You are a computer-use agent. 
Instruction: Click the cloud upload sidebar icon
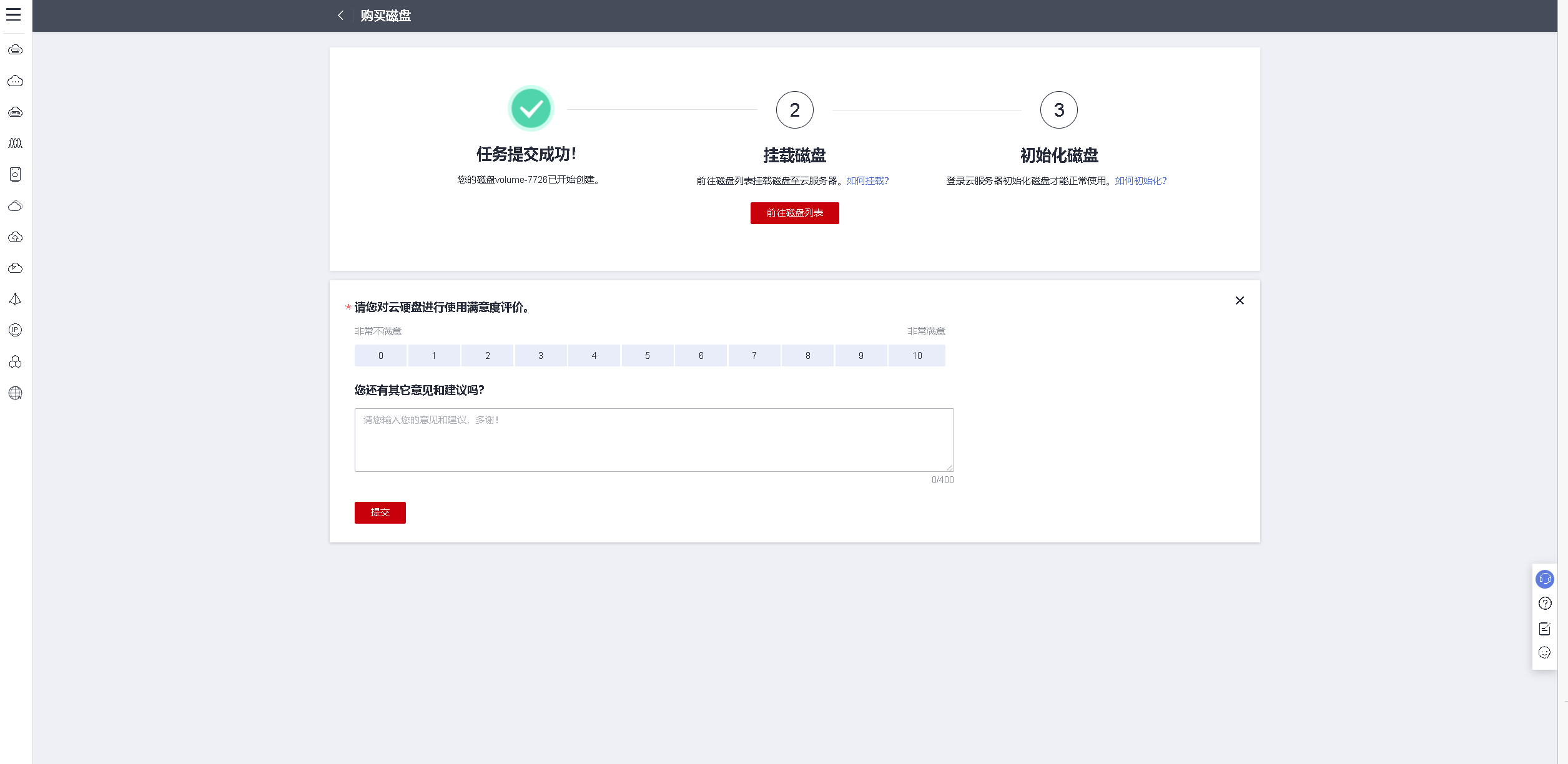coord(16,237)
